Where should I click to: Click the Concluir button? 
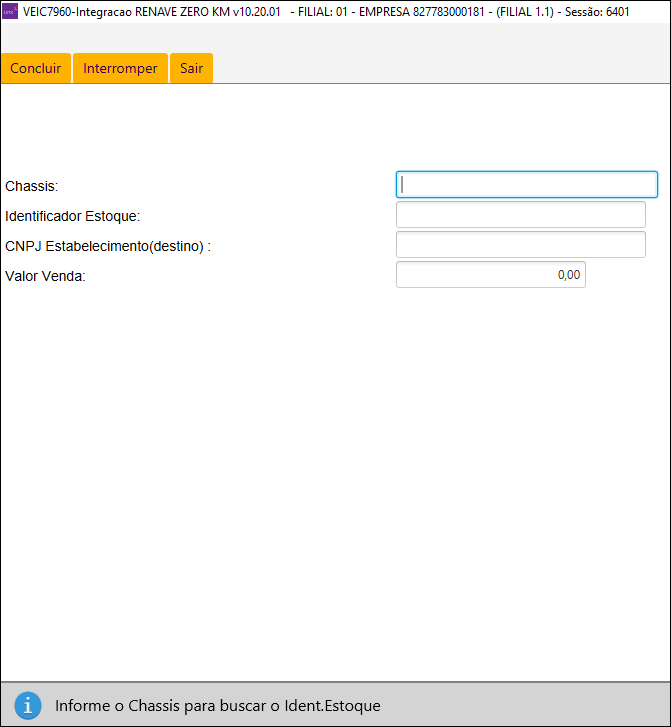click(x=36, y=68)
